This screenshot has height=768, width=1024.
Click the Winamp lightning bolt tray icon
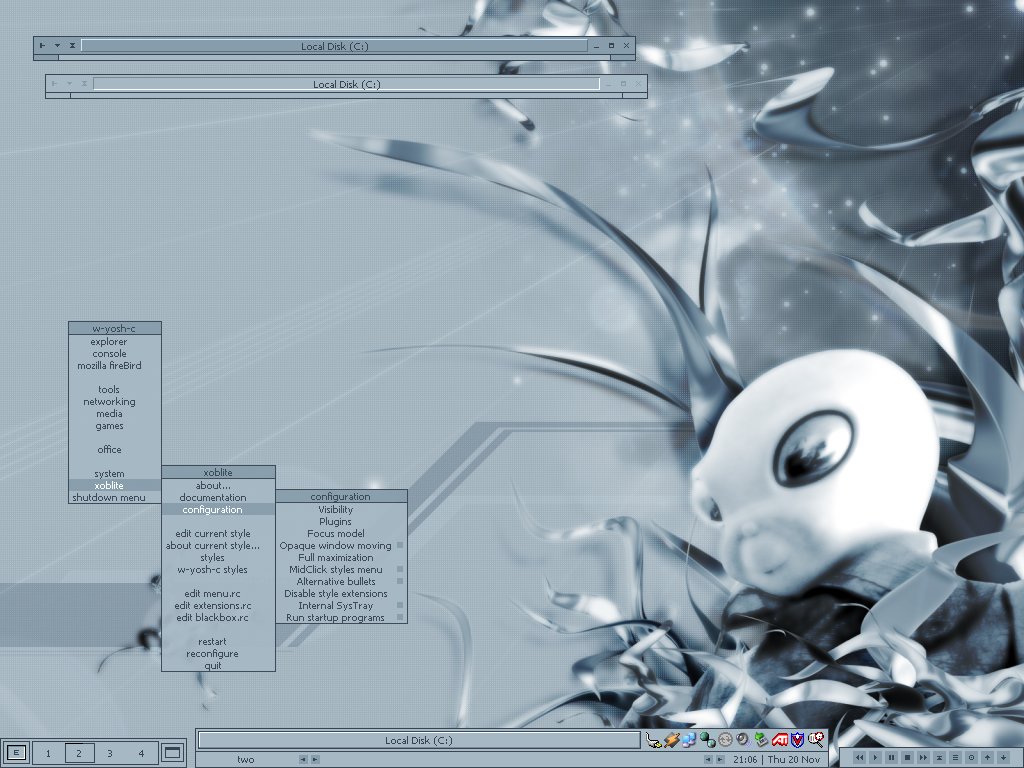[x=672, y=739]
